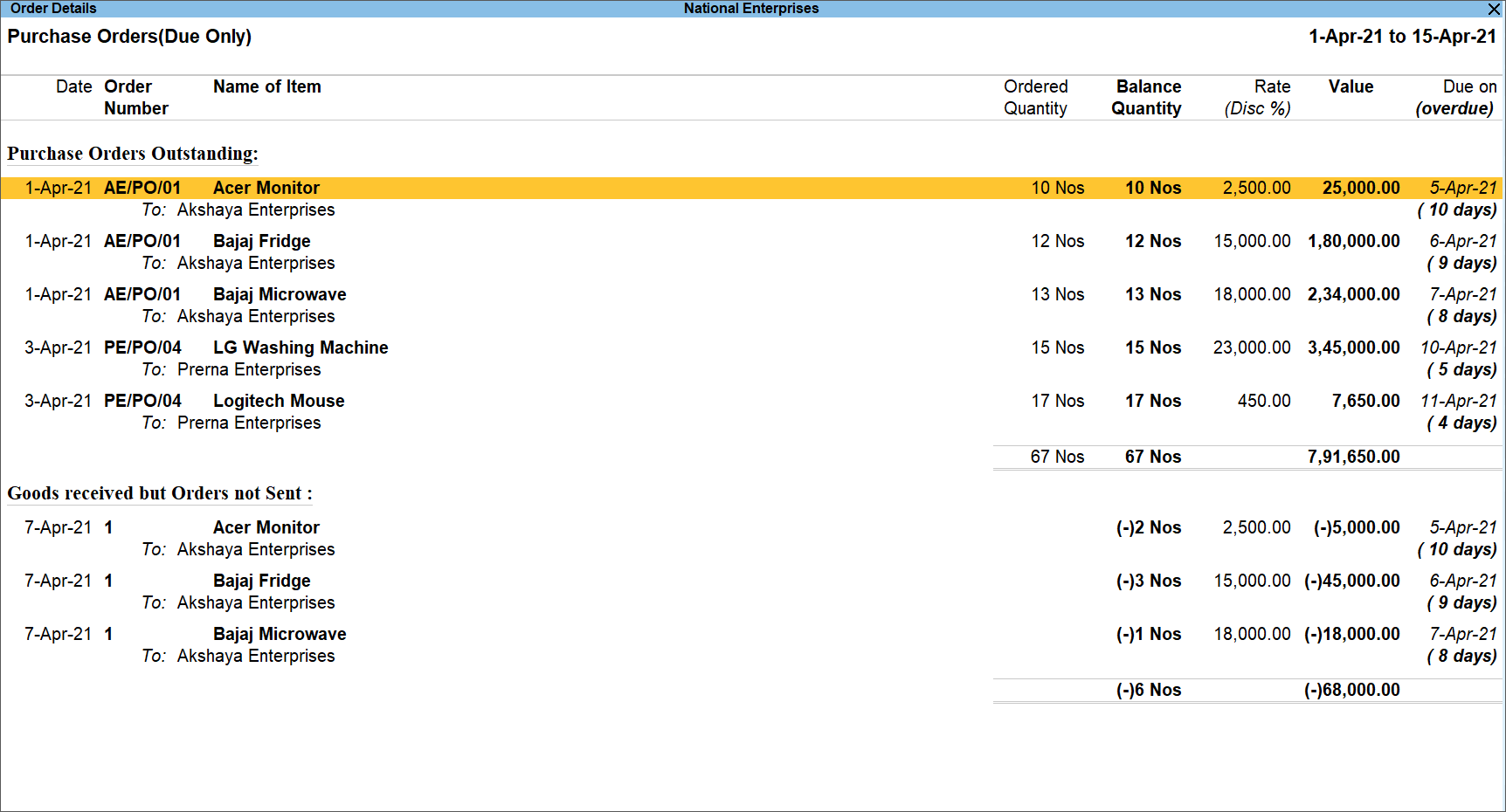Image resolution: width=1506 pixels, height=812 pixels.
Task: Click the balance quantity 15 Nos
Action: pos(1153,348)
